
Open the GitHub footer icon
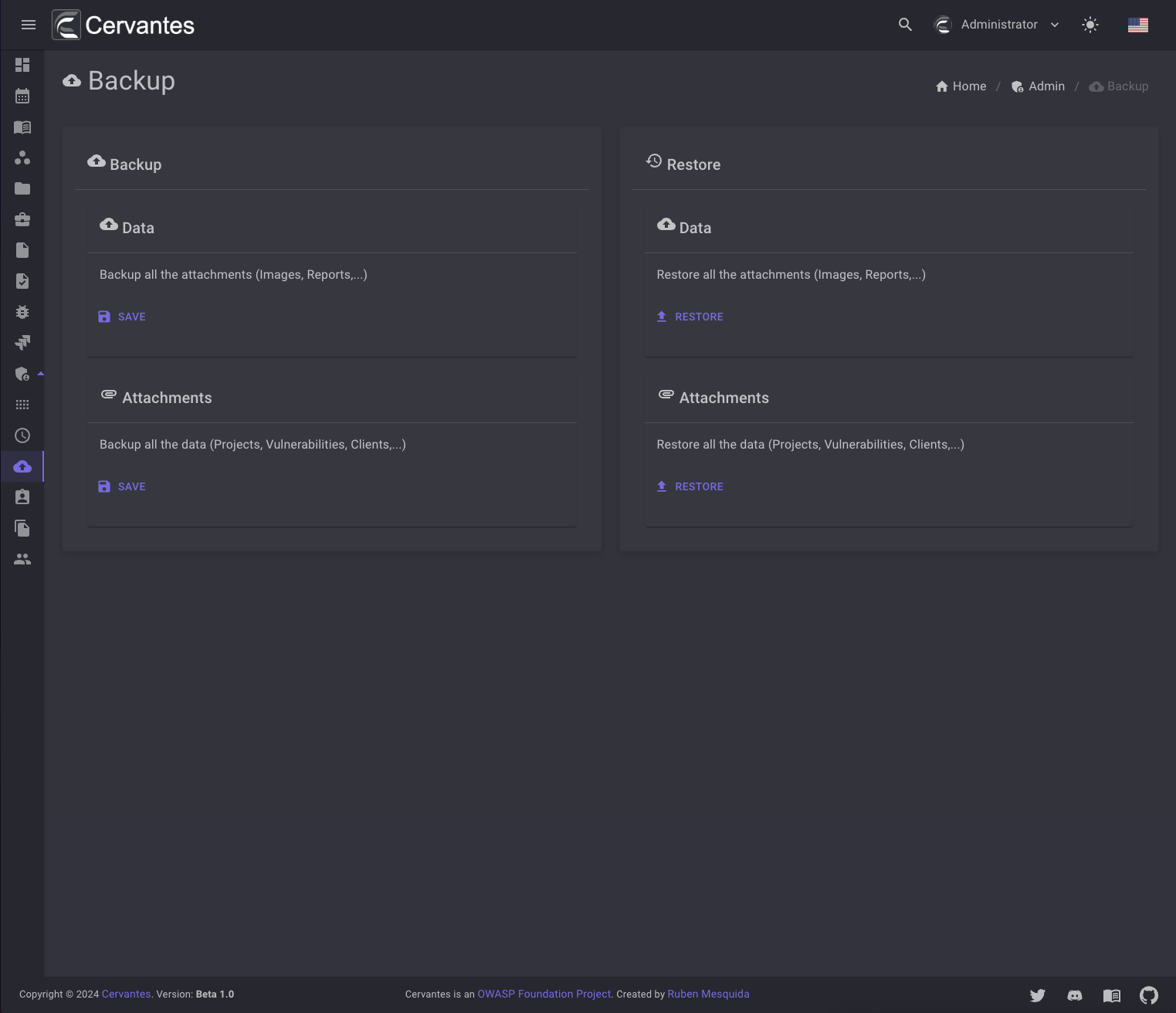1149,995
